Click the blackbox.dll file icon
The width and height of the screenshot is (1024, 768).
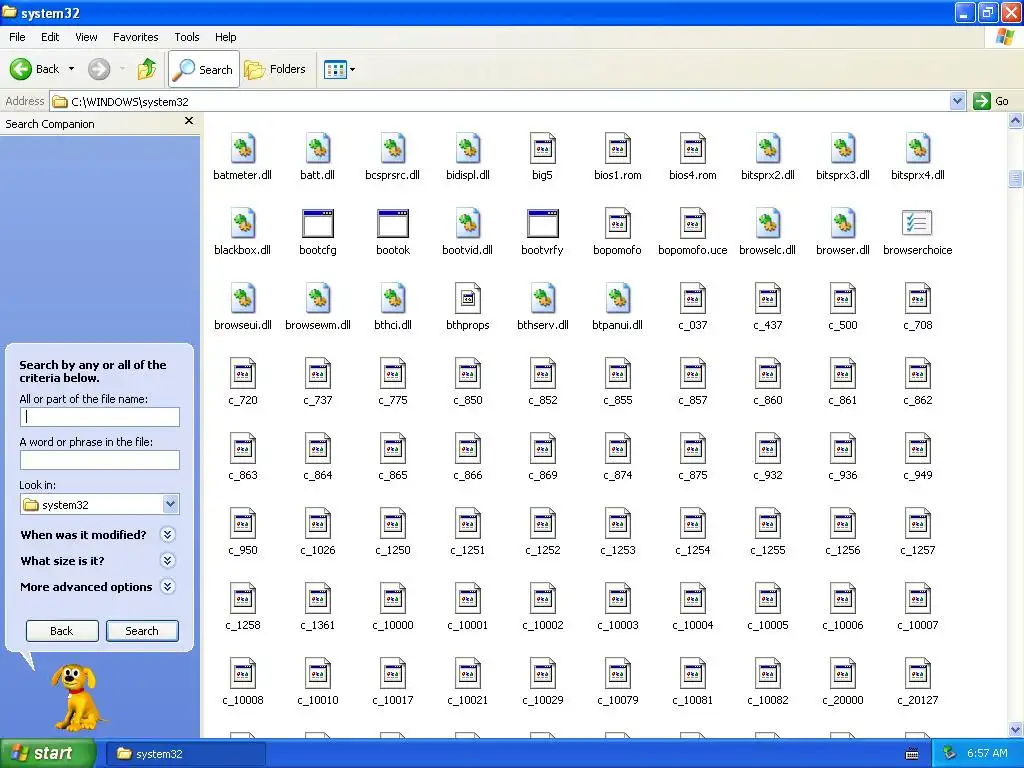coord(242,223)
